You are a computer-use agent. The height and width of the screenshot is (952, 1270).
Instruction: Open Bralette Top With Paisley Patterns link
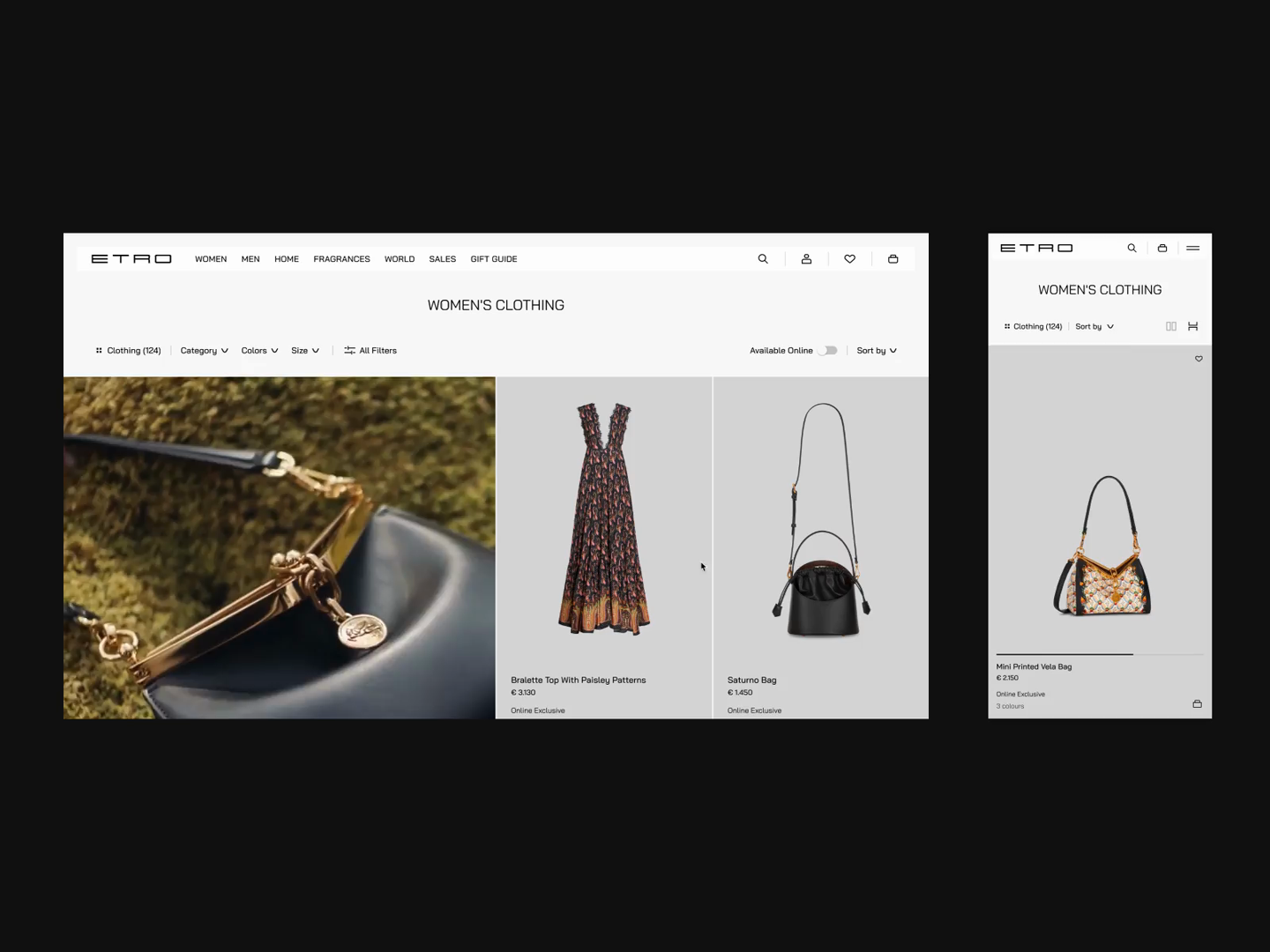point(579,681)
